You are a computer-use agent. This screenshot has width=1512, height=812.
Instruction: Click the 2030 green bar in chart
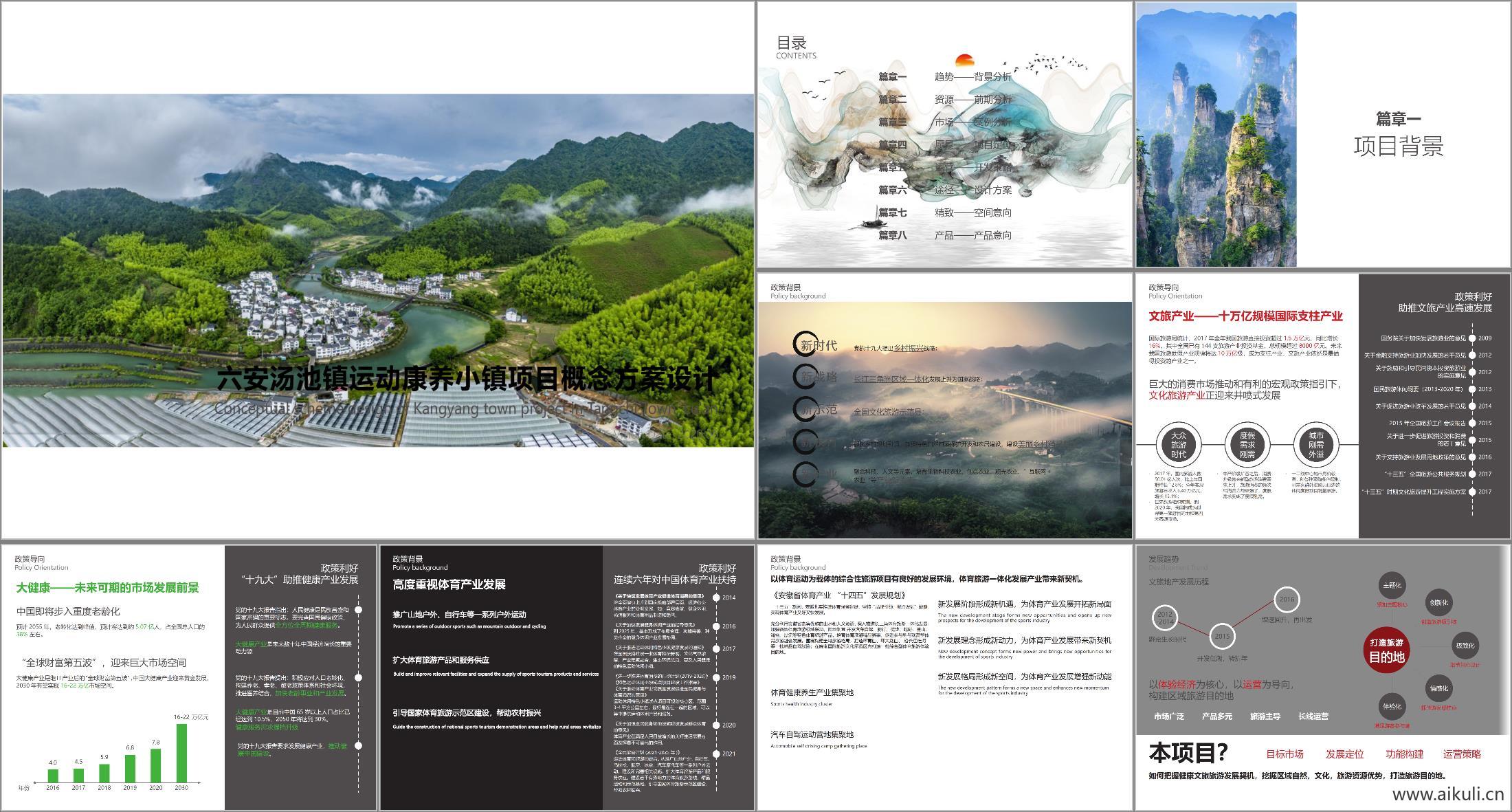[181, 753]
